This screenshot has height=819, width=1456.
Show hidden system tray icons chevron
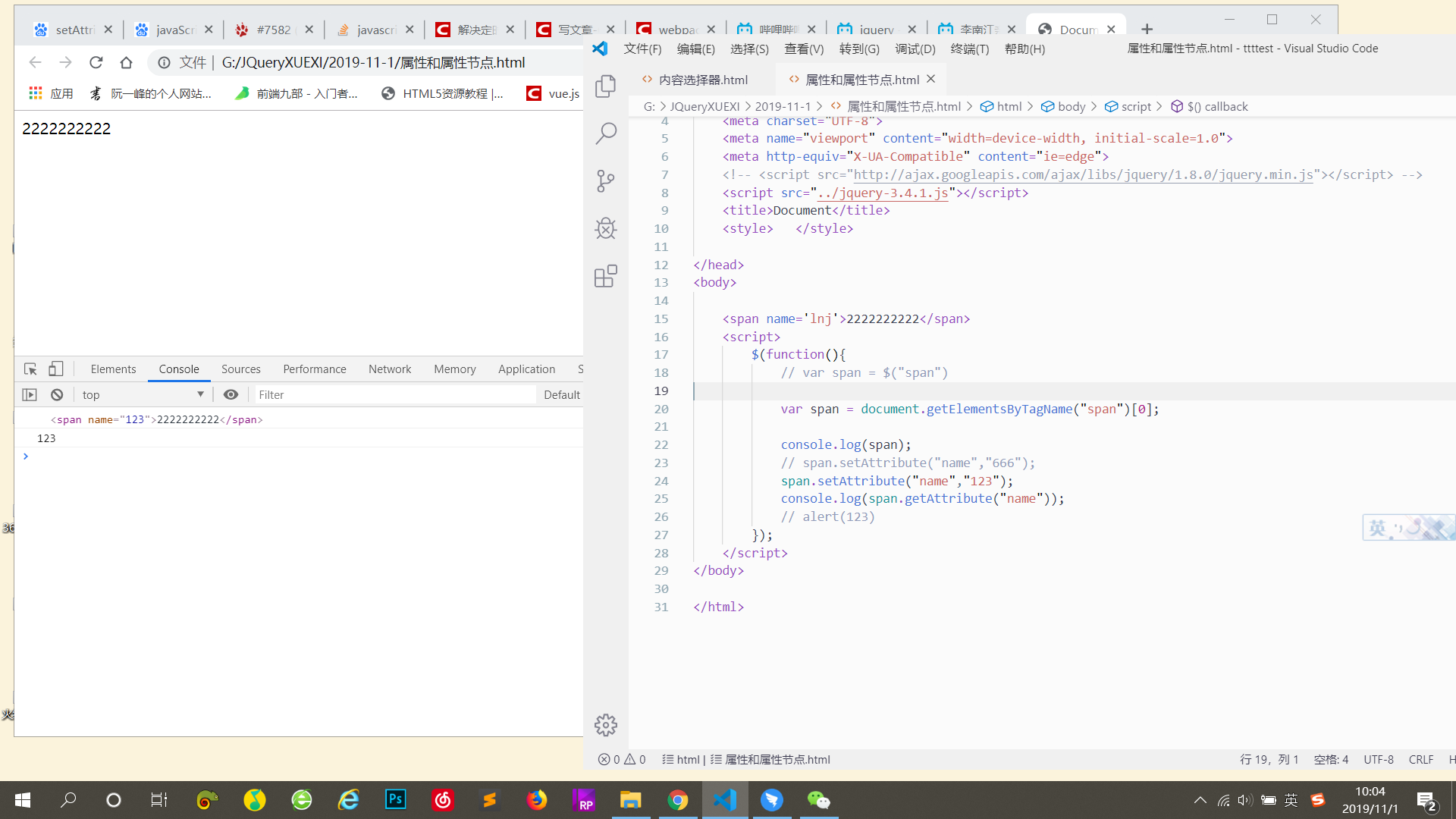(1200, 800)
